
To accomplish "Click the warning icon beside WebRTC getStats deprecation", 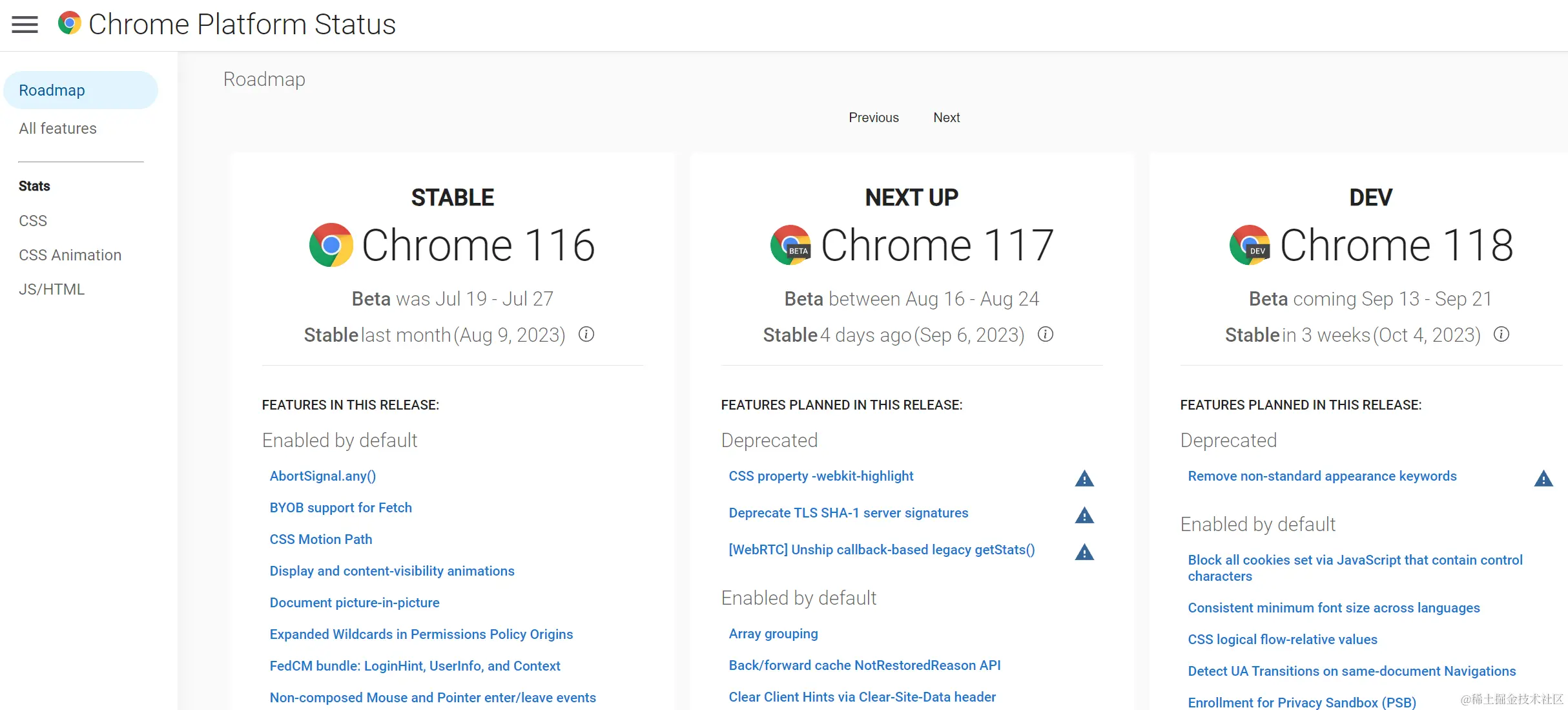I will (1084, 552).
